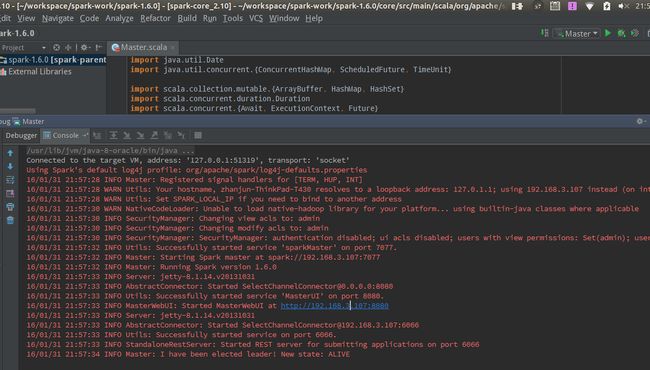This screenshot has height=370, width=650.
Task: Click the Drop Frame icon
Action: 168,135
